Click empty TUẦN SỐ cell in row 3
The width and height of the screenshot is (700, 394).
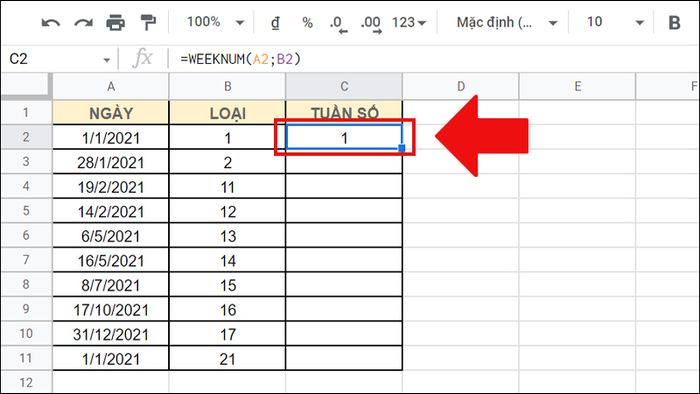[344, 162]
